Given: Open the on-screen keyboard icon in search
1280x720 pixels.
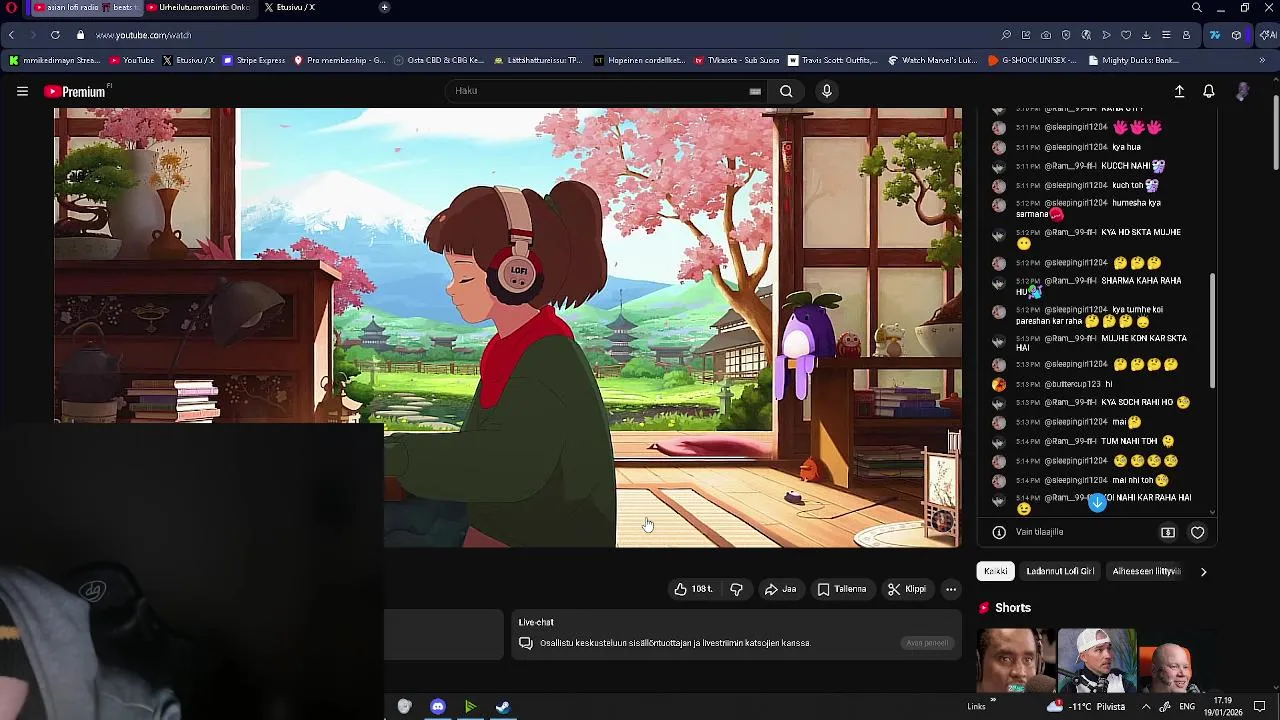Looking at the screenshot, I should (x=755, y=91).
